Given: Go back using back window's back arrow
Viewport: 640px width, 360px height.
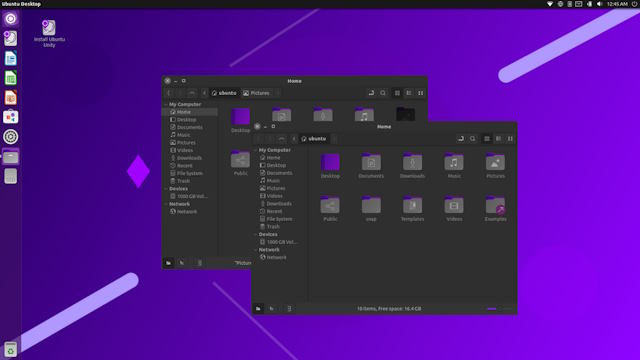Looking at the screenshot, I should pos(169,93).
